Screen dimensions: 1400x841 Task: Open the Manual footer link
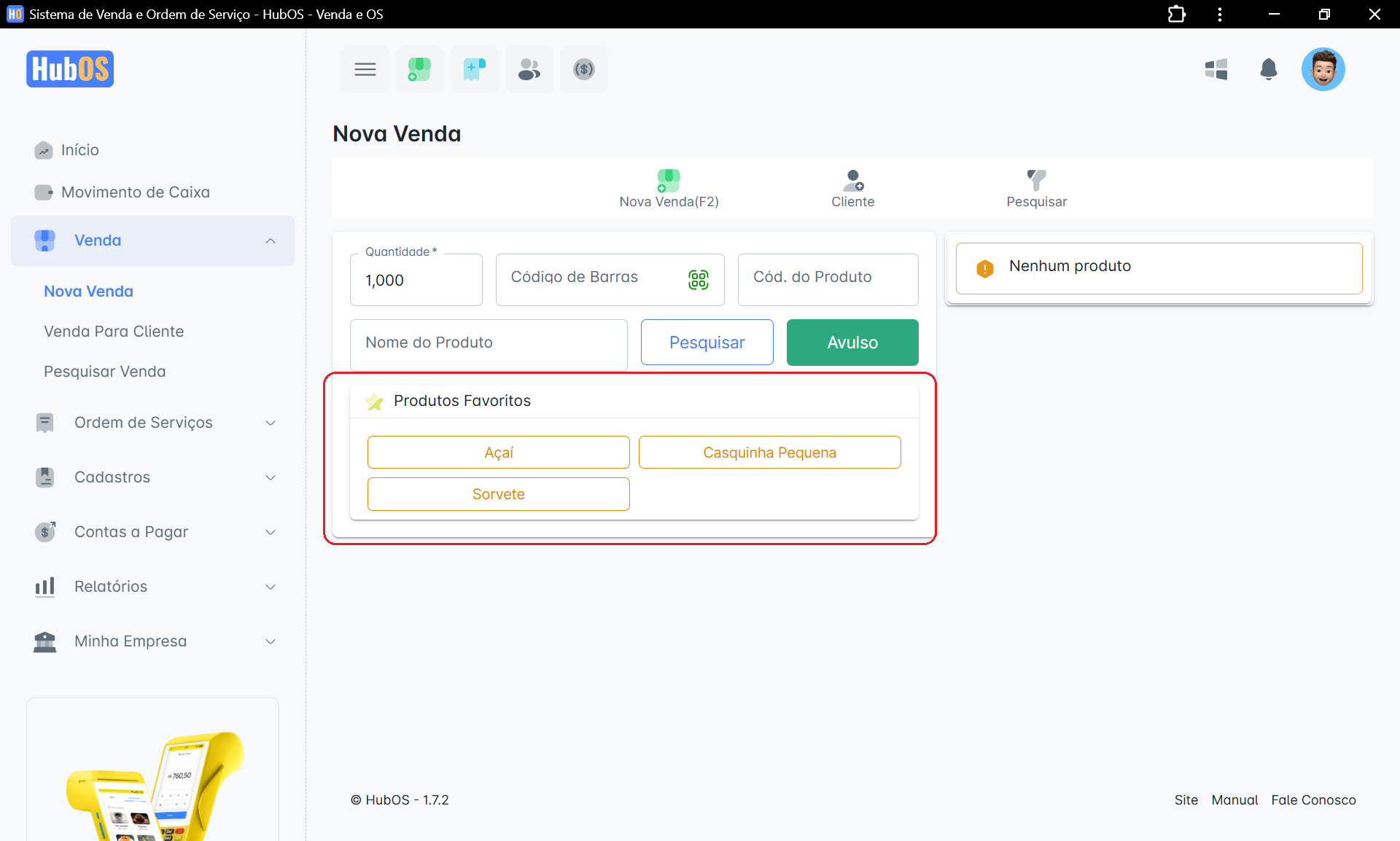coord(1234,799)
